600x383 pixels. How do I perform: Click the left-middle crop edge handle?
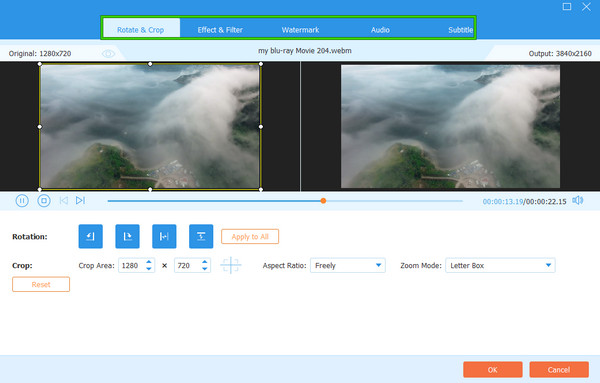[40, 127]
